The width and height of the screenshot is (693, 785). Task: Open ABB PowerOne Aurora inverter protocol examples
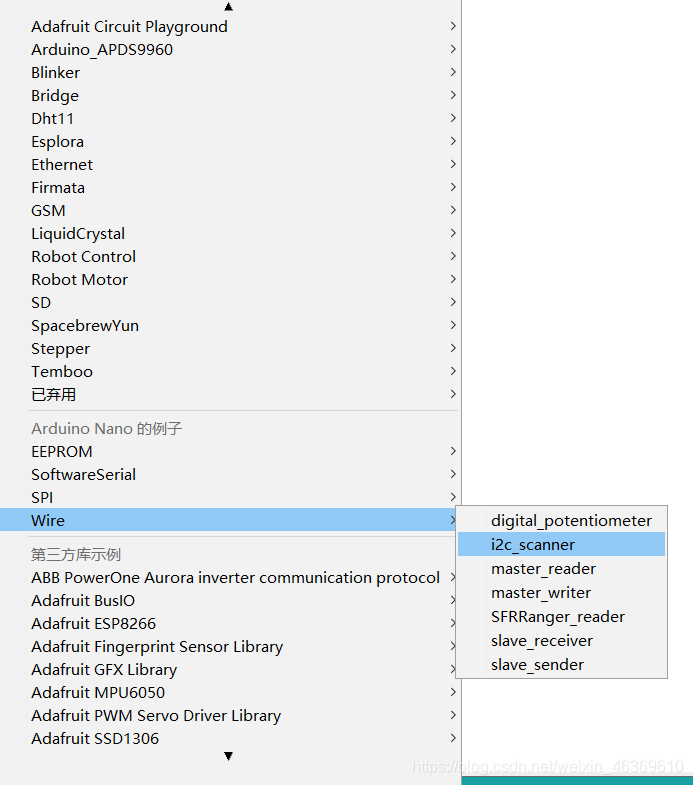(230, 578)
